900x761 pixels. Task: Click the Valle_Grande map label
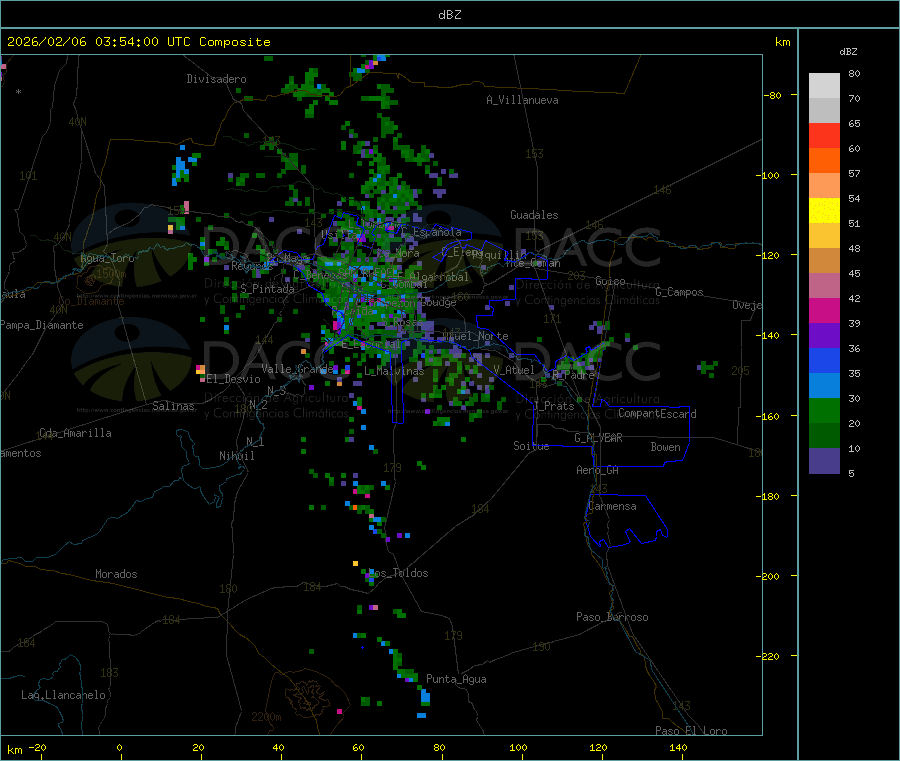point(297,368)
